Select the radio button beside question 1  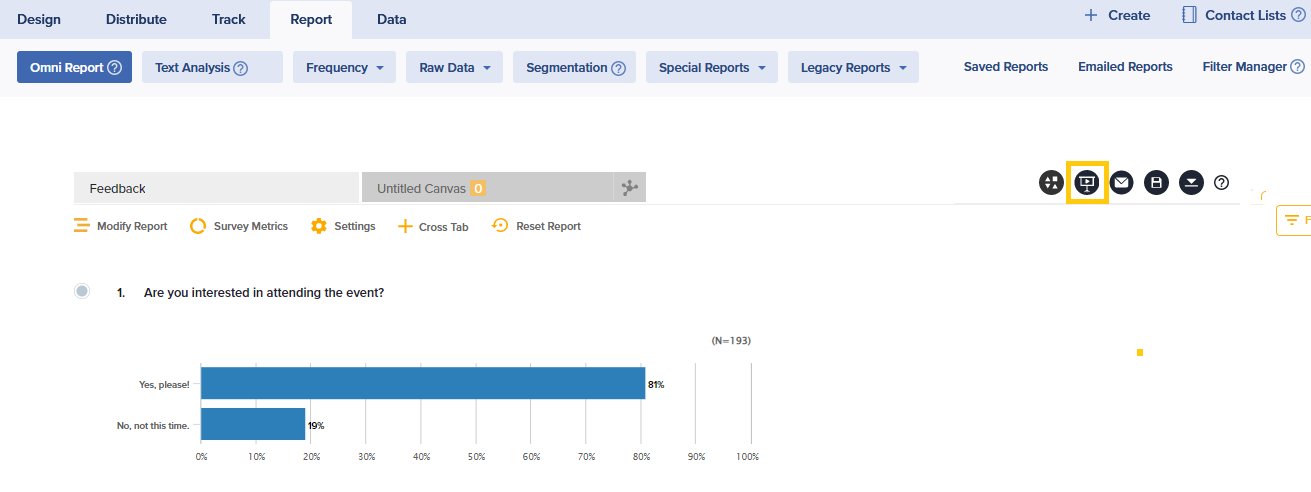(82, 291)
